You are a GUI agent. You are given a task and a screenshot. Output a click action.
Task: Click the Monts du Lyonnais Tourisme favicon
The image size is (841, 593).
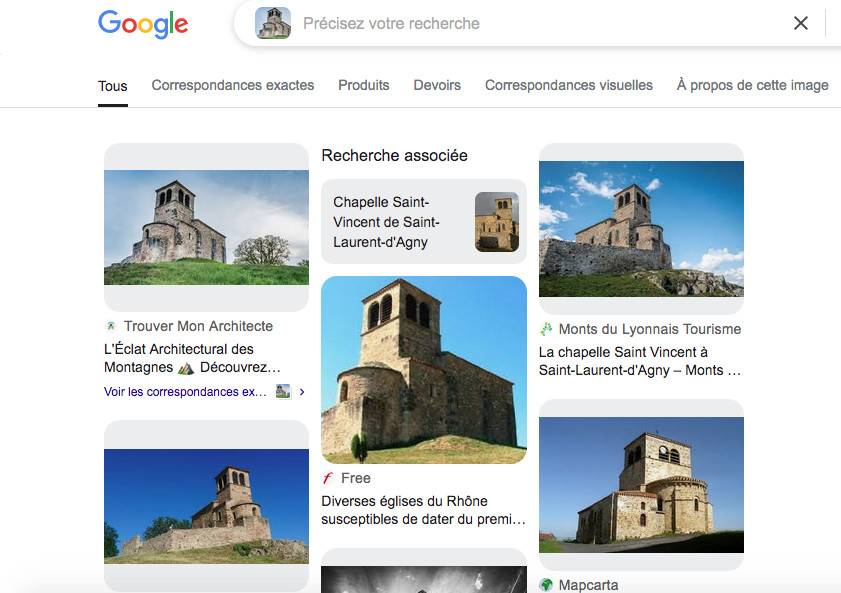(x=546, y=329)
